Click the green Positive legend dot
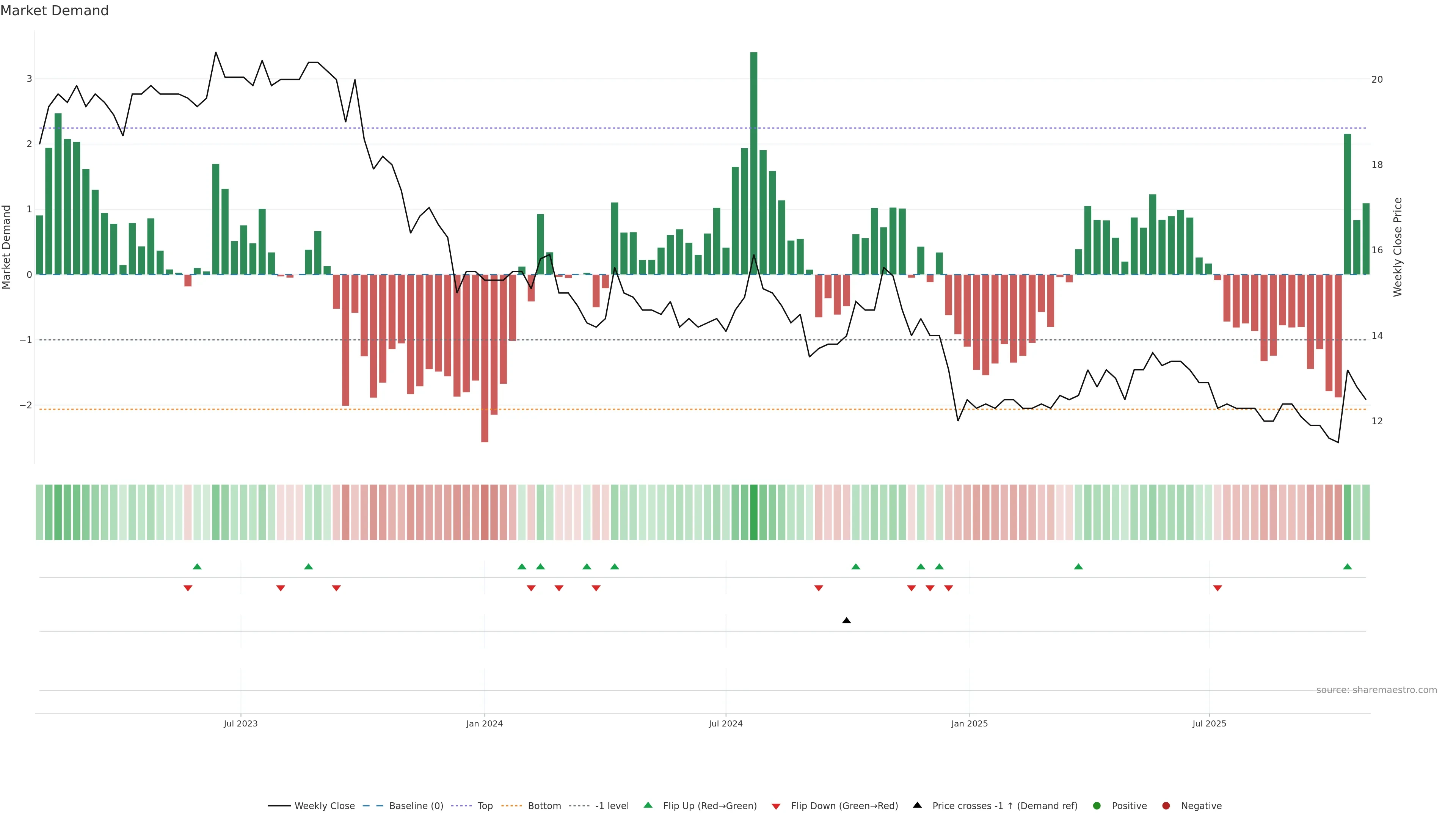 (1097, 806)
